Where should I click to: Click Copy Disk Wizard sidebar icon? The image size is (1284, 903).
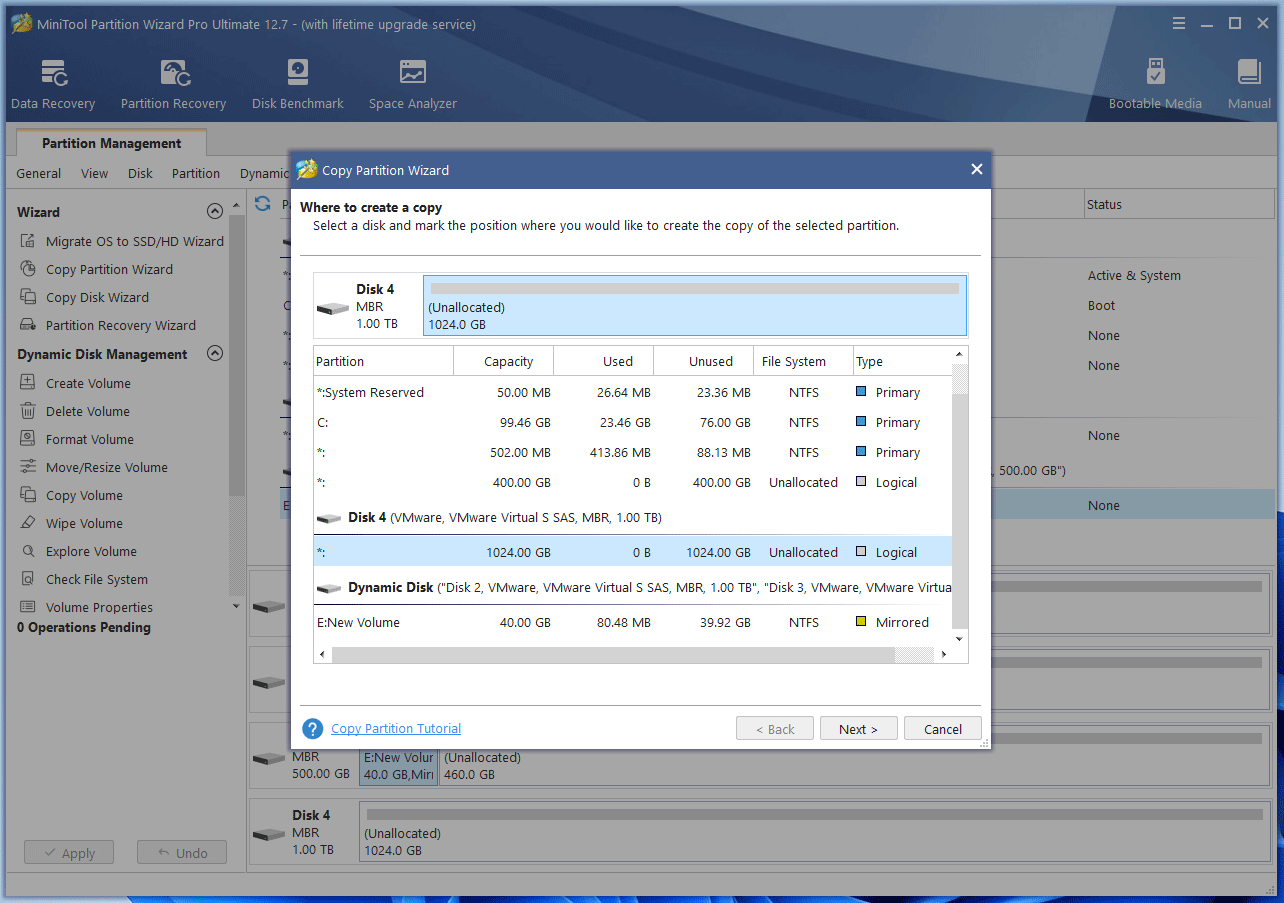click(27, 297)
